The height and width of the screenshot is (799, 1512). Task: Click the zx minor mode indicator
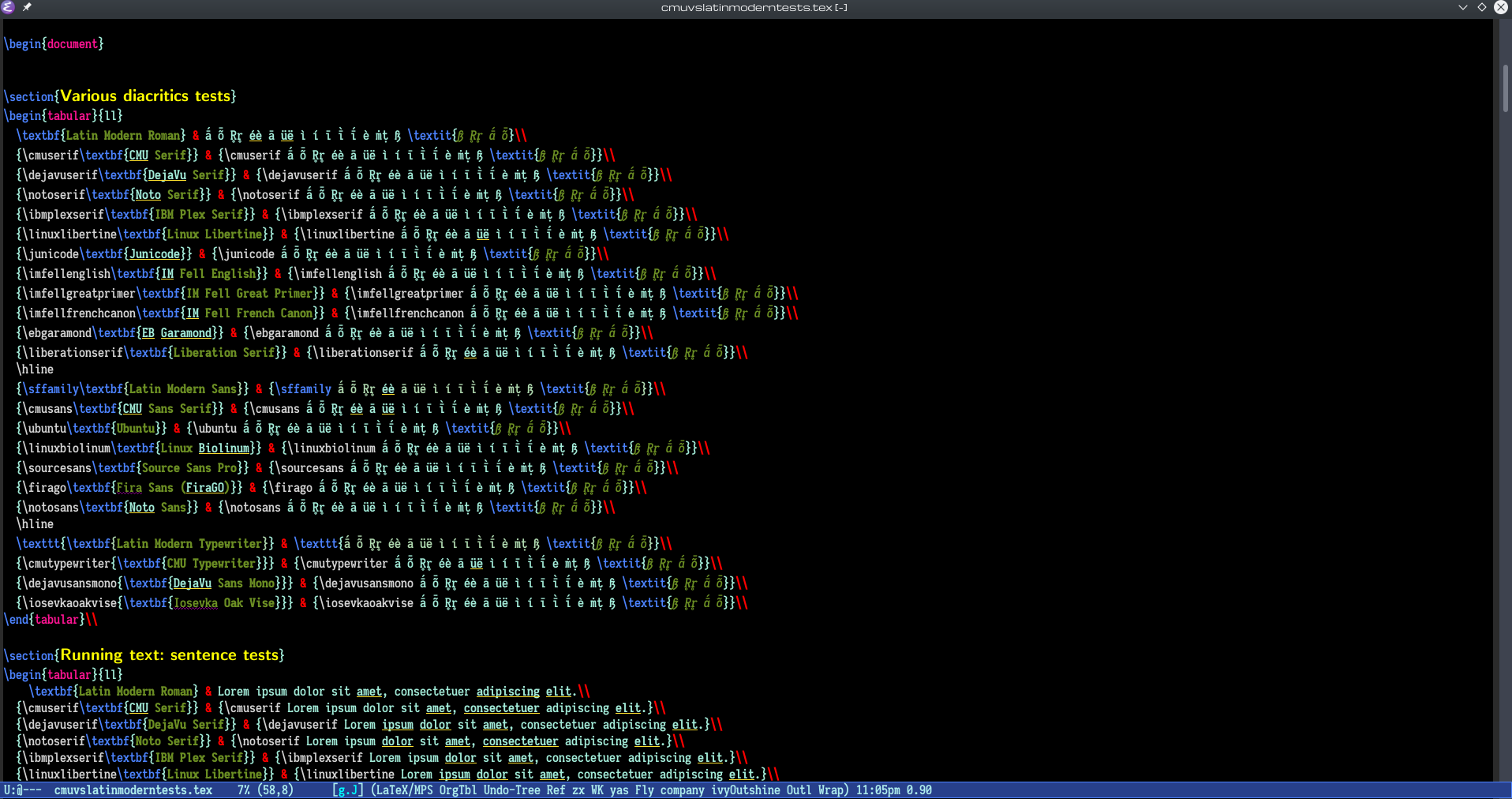click(578, 790)
